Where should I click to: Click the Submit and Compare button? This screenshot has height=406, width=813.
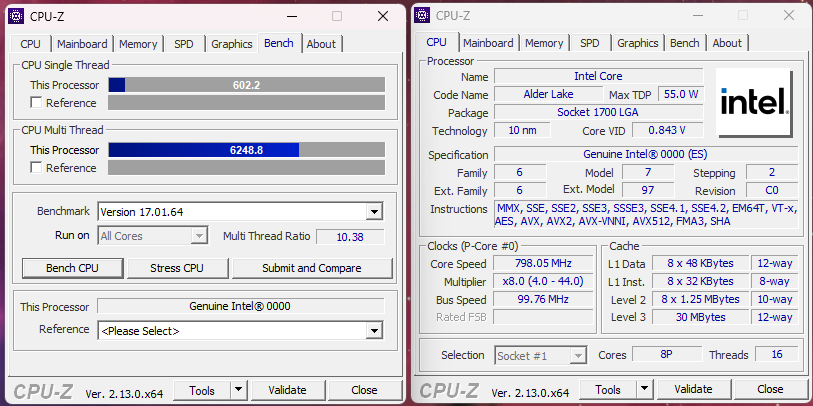coord(312,268)
